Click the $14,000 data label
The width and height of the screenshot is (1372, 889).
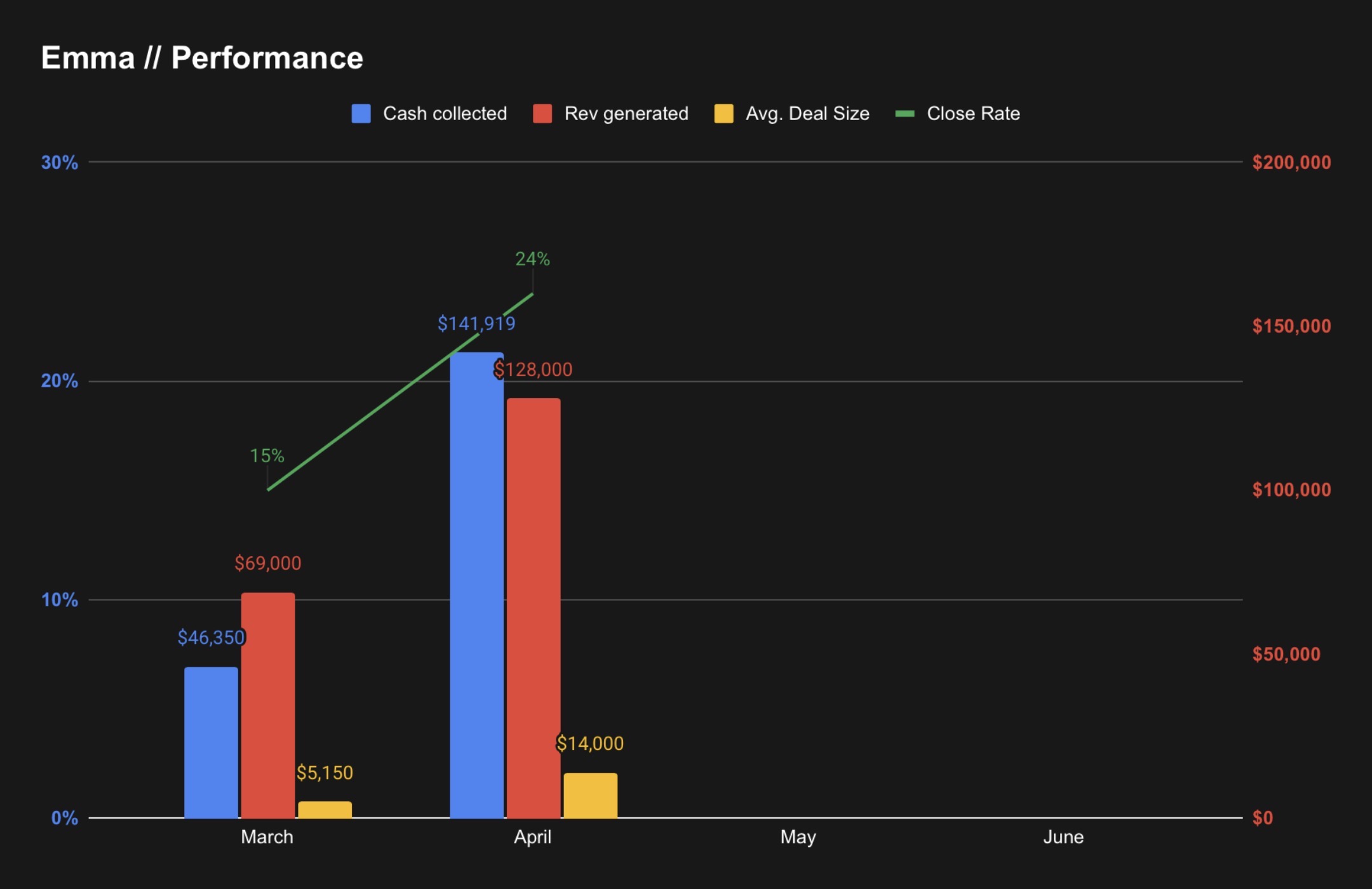590,744
